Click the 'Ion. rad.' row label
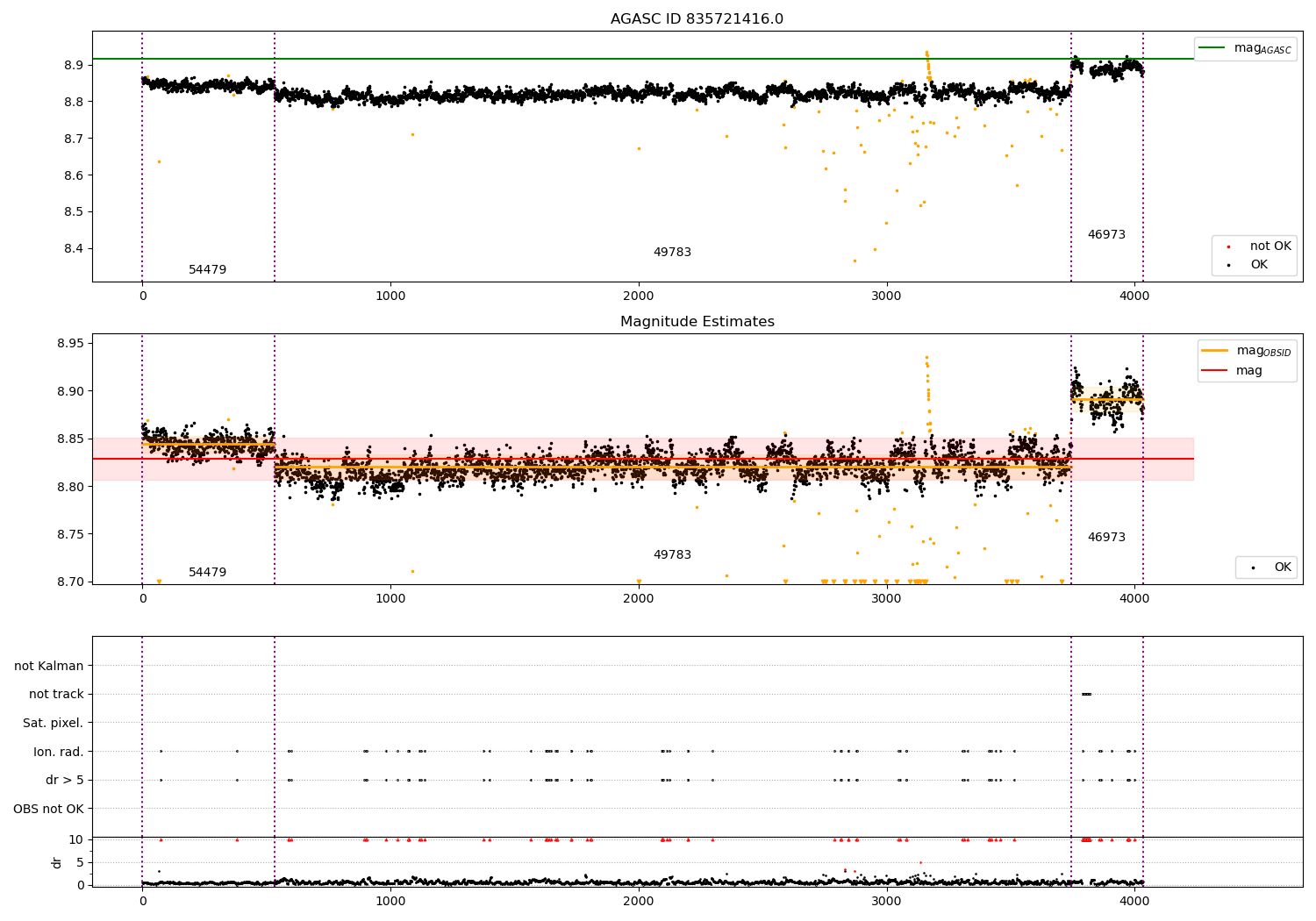The image size is (1316, 921). point(59,752)
